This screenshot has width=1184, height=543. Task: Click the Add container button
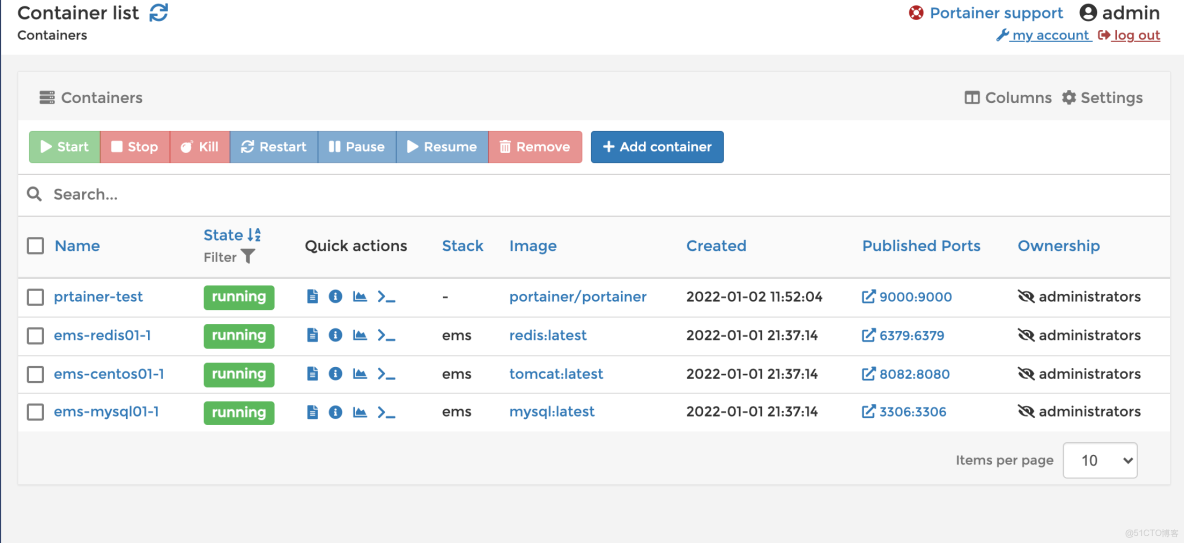coord(657,147)
